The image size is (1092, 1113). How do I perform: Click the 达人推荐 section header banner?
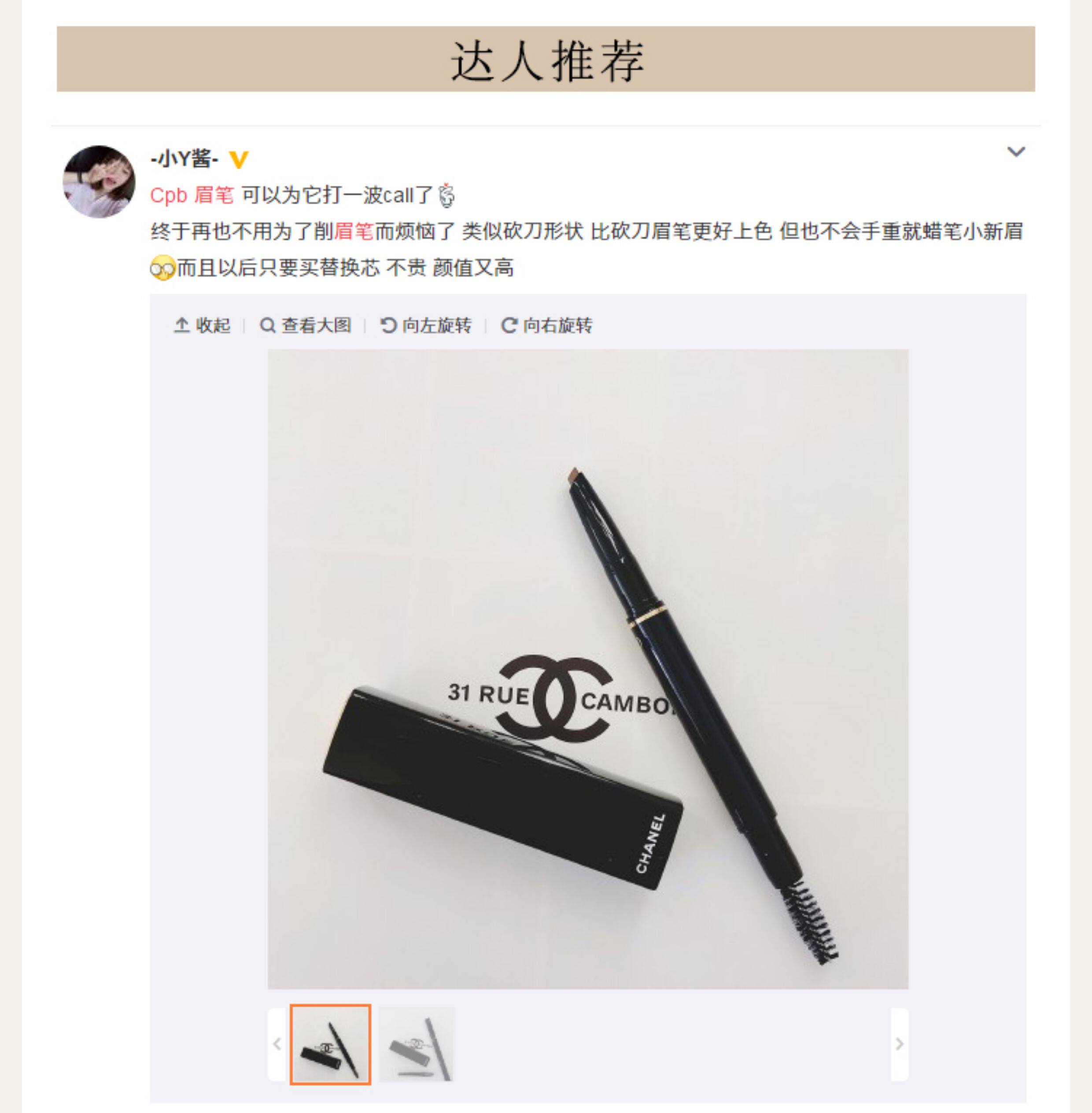tap(546, 59)
